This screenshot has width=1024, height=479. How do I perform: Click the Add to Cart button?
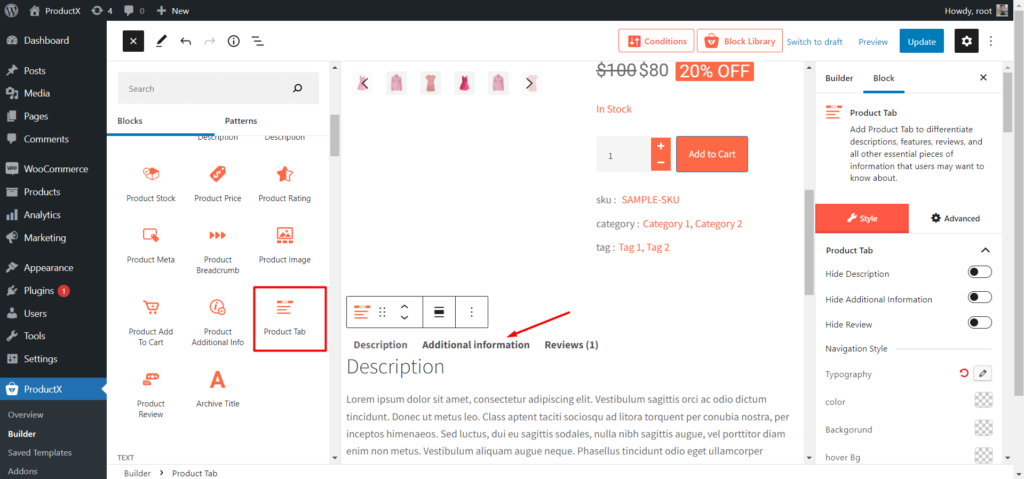[712, 154]
